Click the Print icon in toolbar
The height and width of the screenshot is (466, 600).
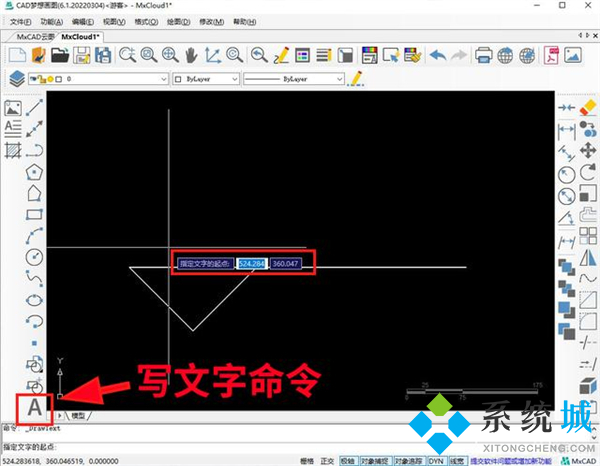pos(484,54)
